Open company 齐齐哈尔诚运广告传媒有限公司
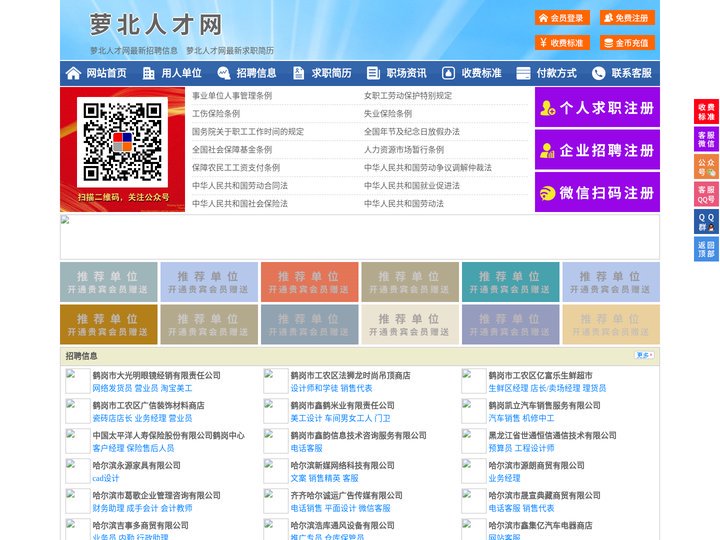The image size is (720, 540). coord(347,495)
